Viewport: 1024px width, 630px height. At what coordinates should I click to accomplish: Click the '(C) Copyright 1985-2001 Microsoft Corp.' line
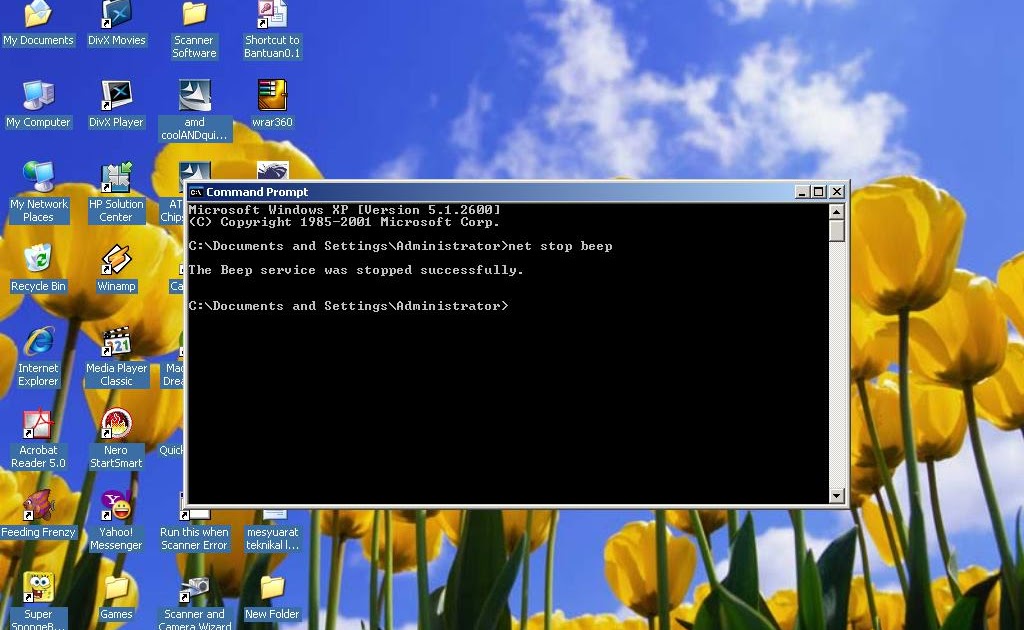pyautogui.click(x=344, y=222)
